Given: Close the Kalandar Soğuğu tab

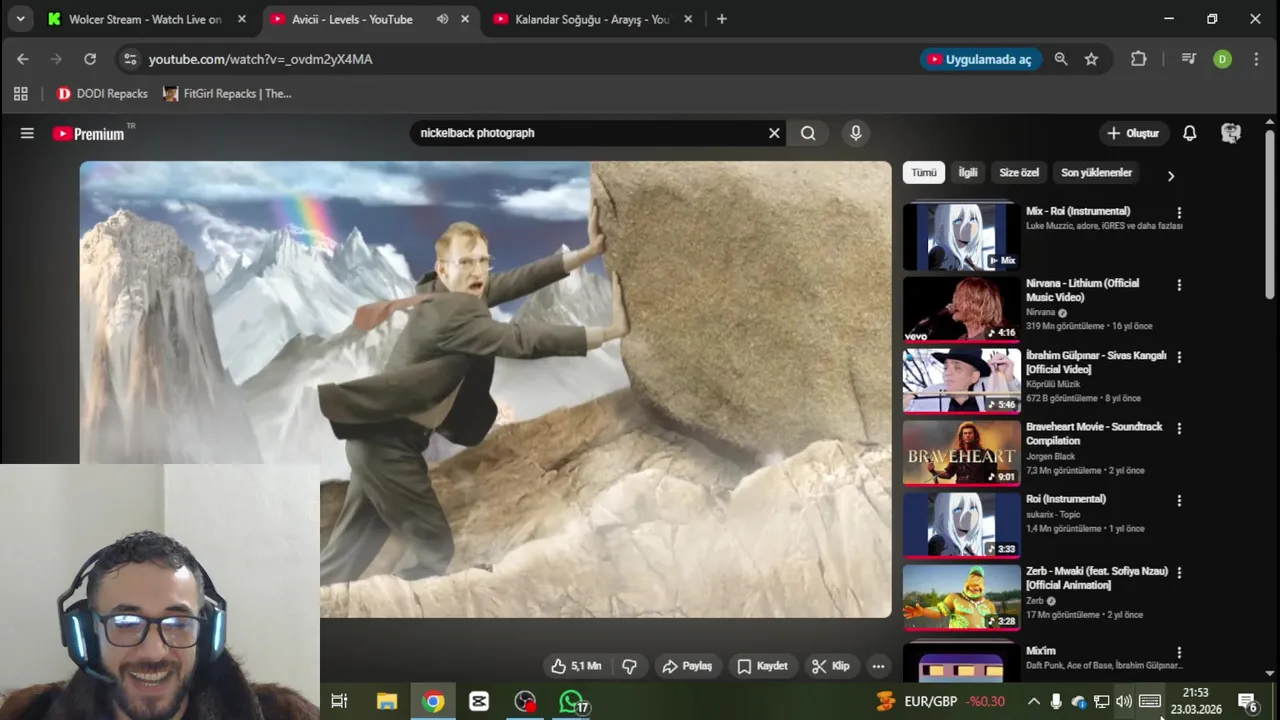Looking at the screenshot, I should point(688,19).
